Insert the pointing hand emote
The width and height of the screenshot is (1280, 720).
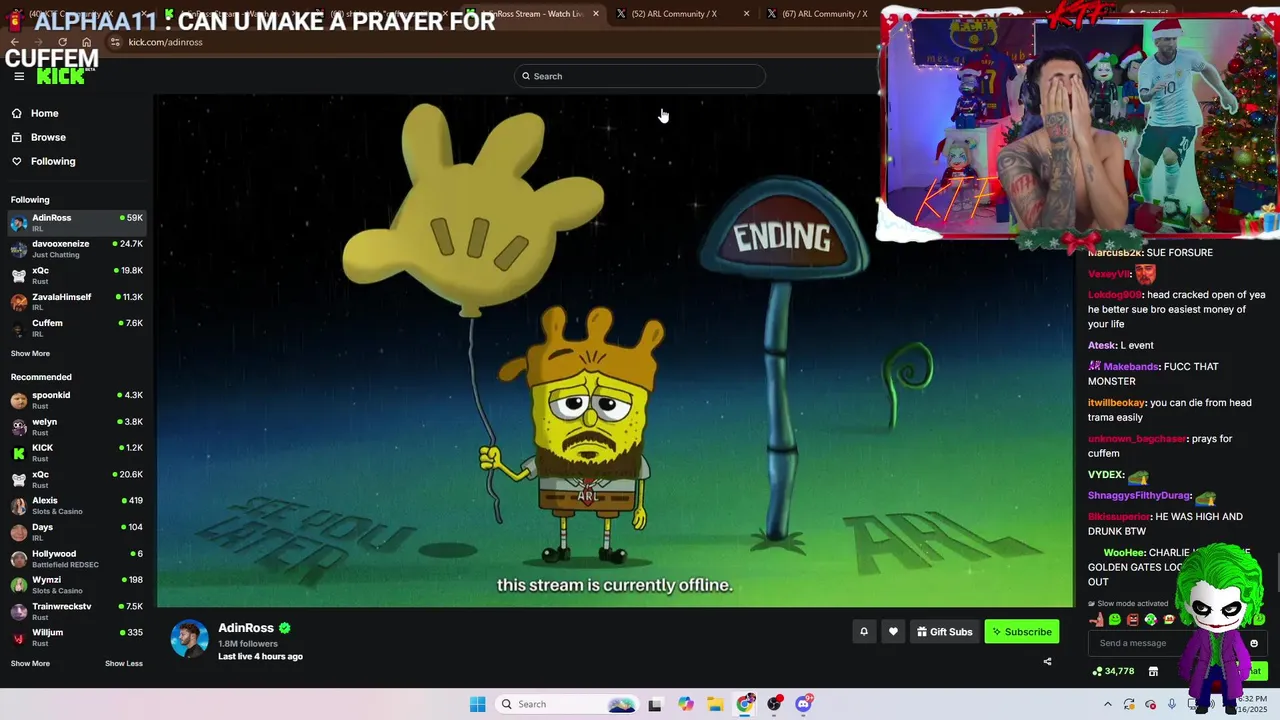pos(1098,619)
